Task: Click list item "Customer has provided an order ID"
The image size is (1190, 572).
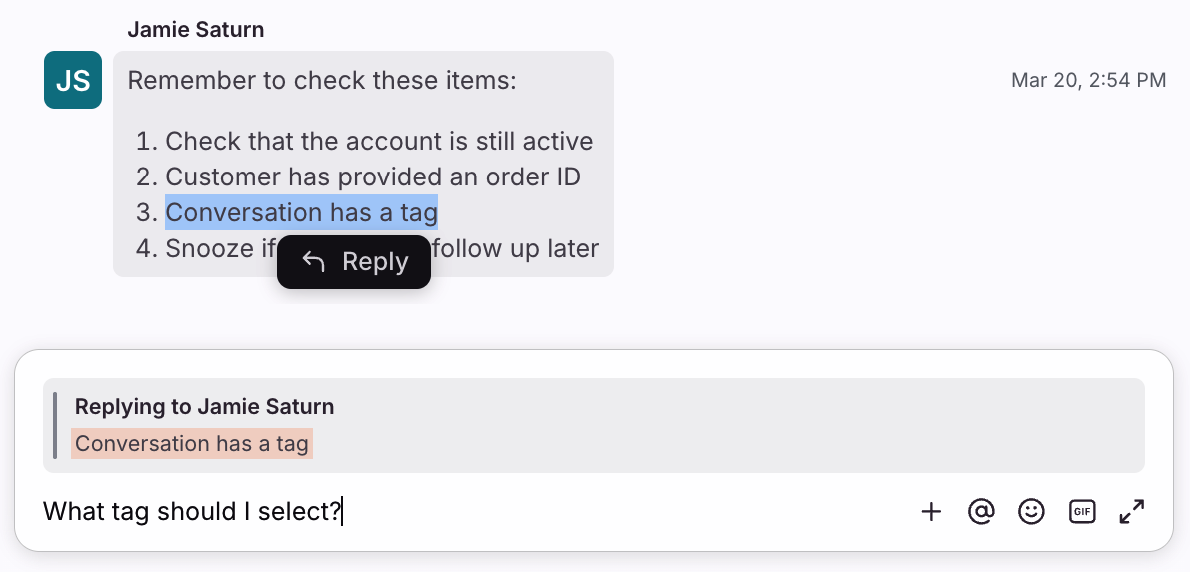Action: (x=373, y=177)
